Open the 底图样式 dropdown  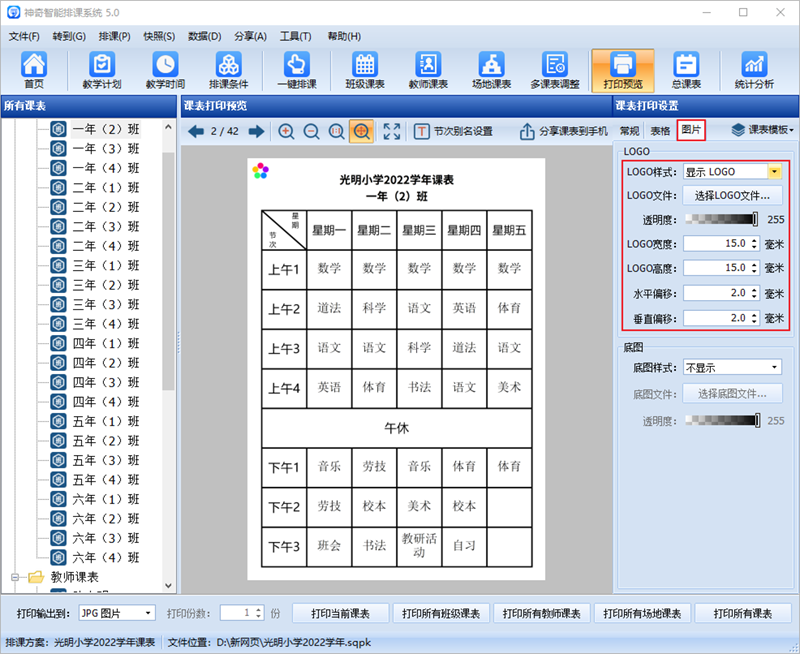tap(774, 367)
